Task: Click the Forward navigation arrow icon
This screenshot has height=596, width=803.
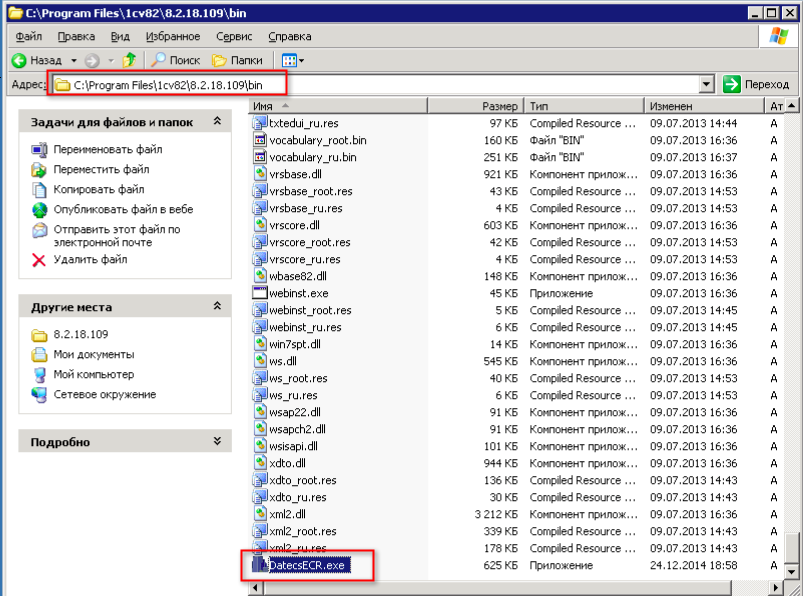Action: coord(92,60)
